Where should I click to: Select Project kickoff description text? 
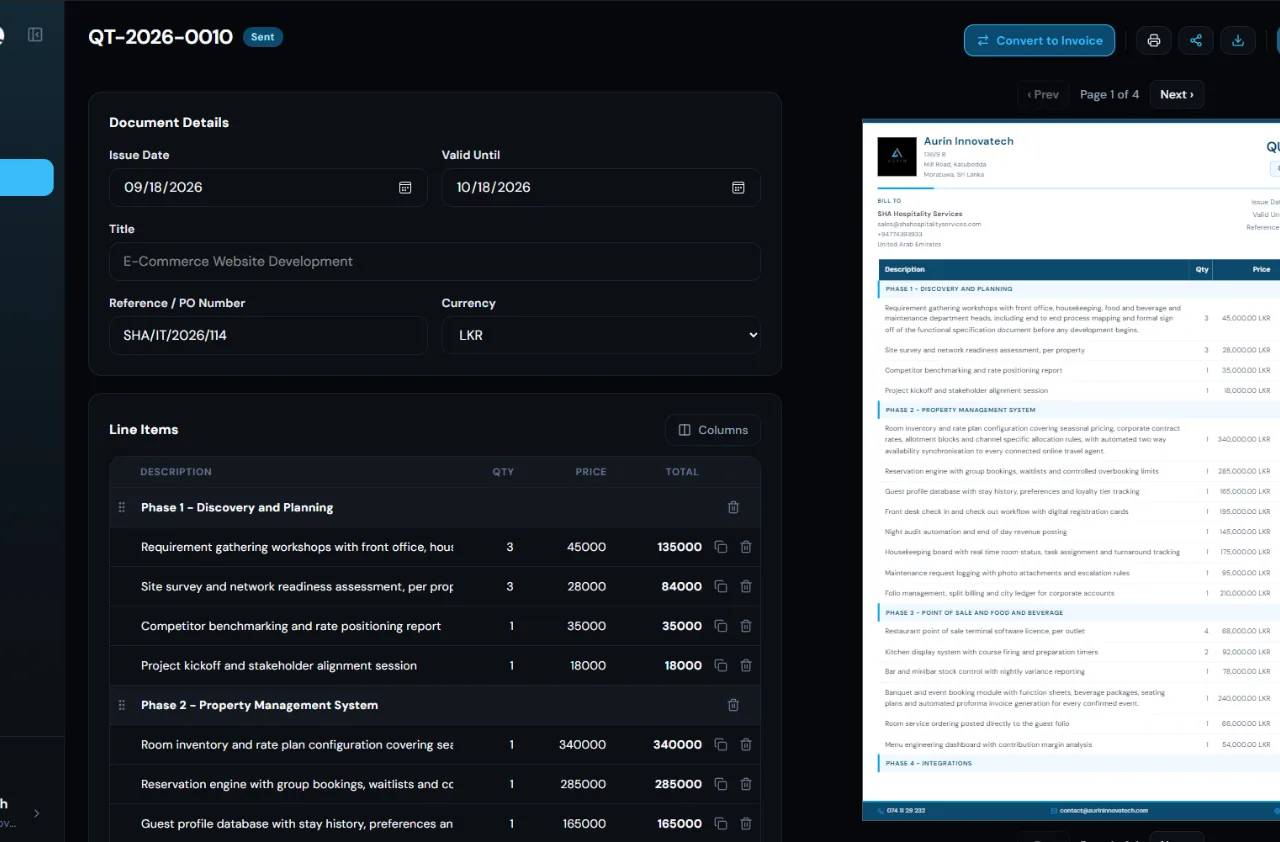coord(279,665)
